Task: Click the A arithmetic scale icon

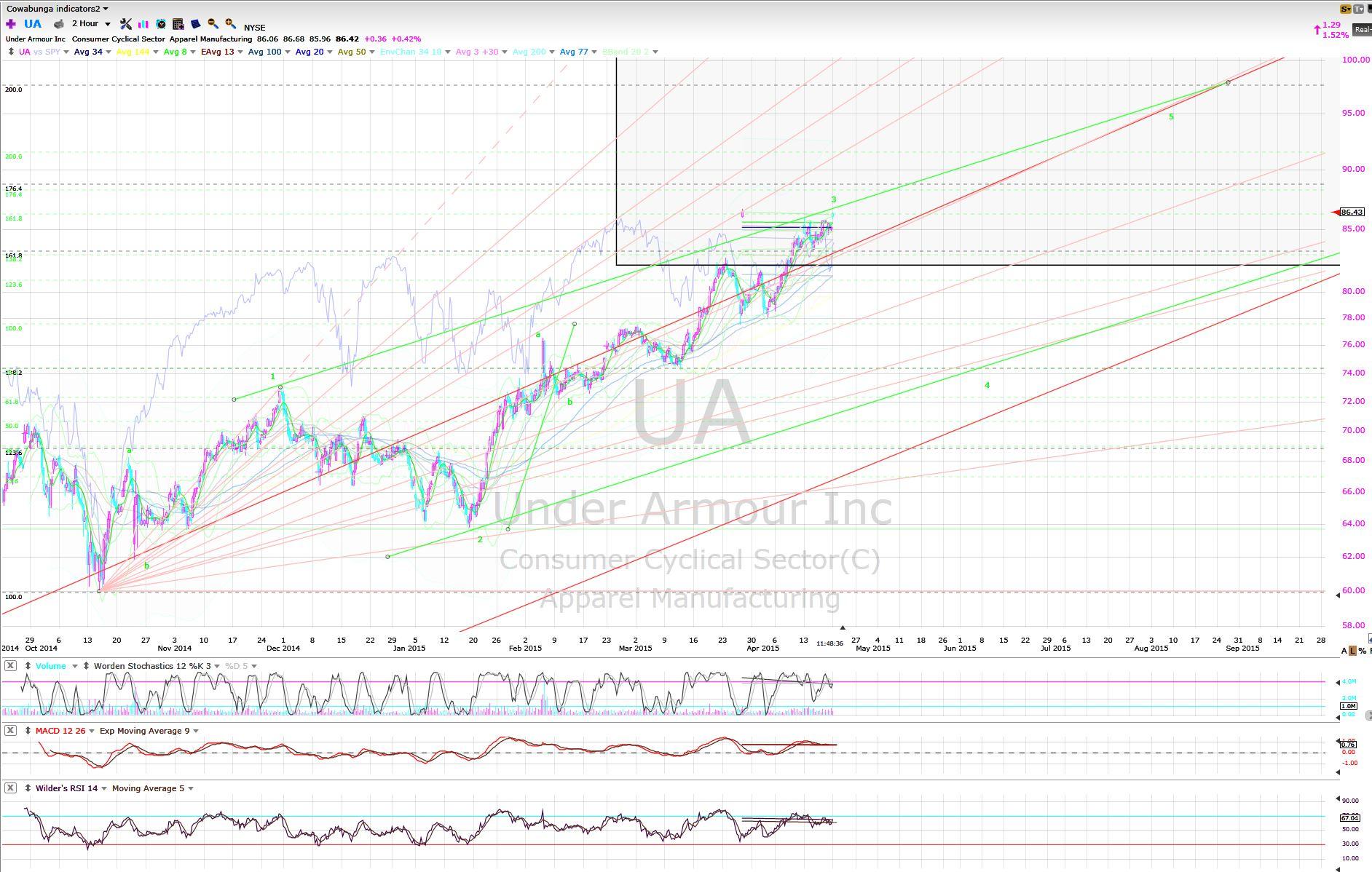Action: [1344, 651]
